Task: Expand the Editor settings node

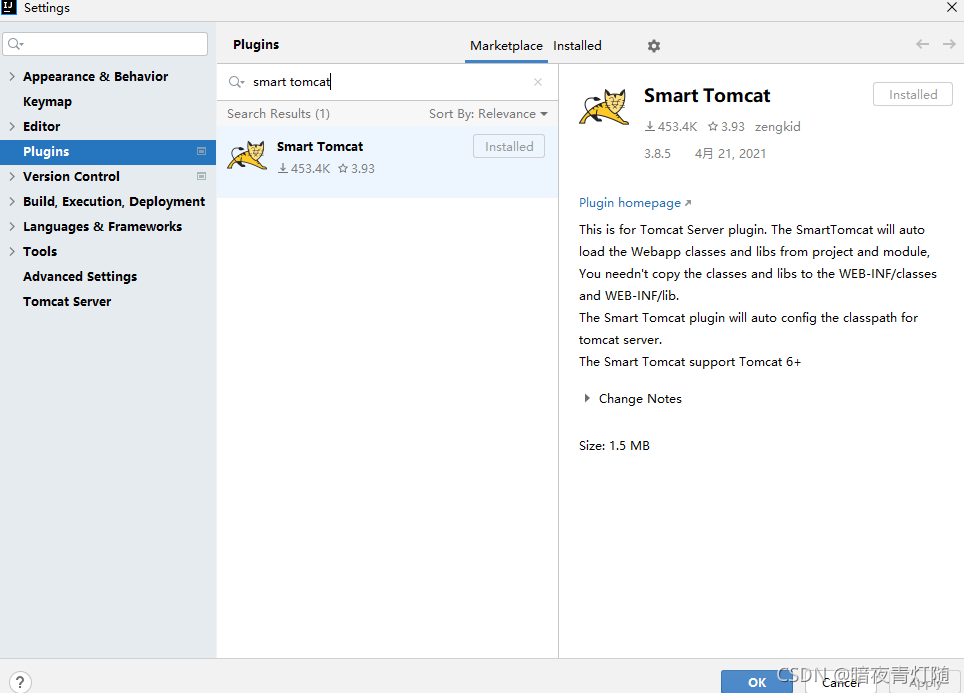Action: click(12, 126)
